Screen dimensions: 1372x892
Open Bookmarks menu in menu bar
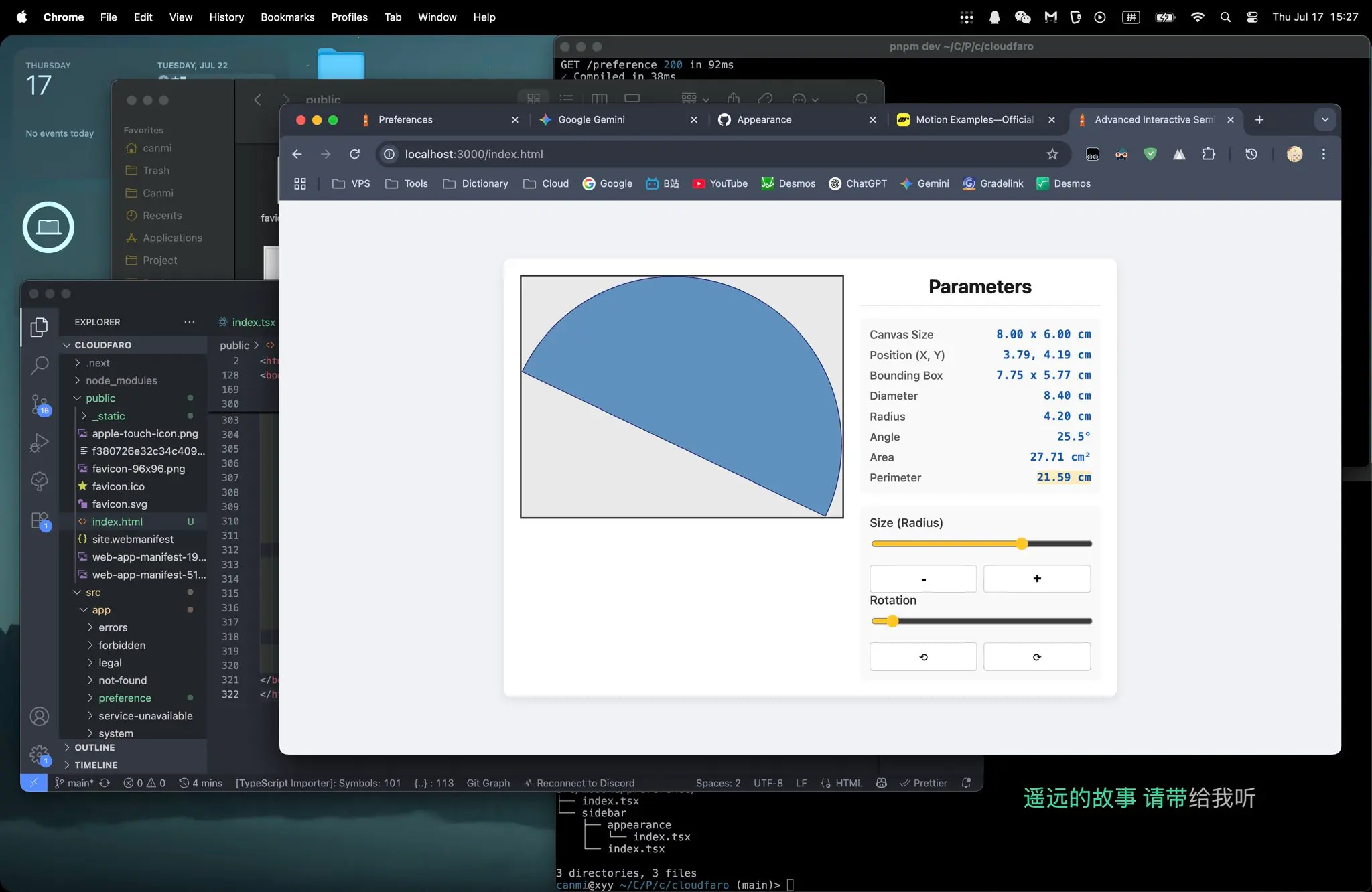287,17
